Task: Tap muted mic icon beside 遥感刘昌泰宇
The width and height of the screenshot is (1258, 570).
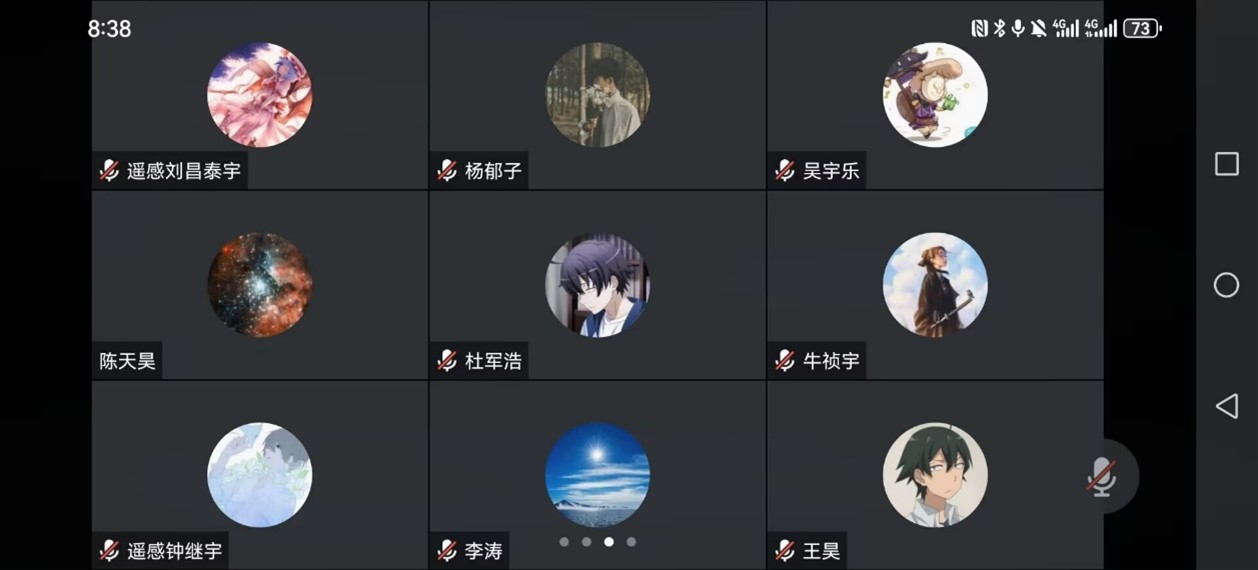Action: 109,171
